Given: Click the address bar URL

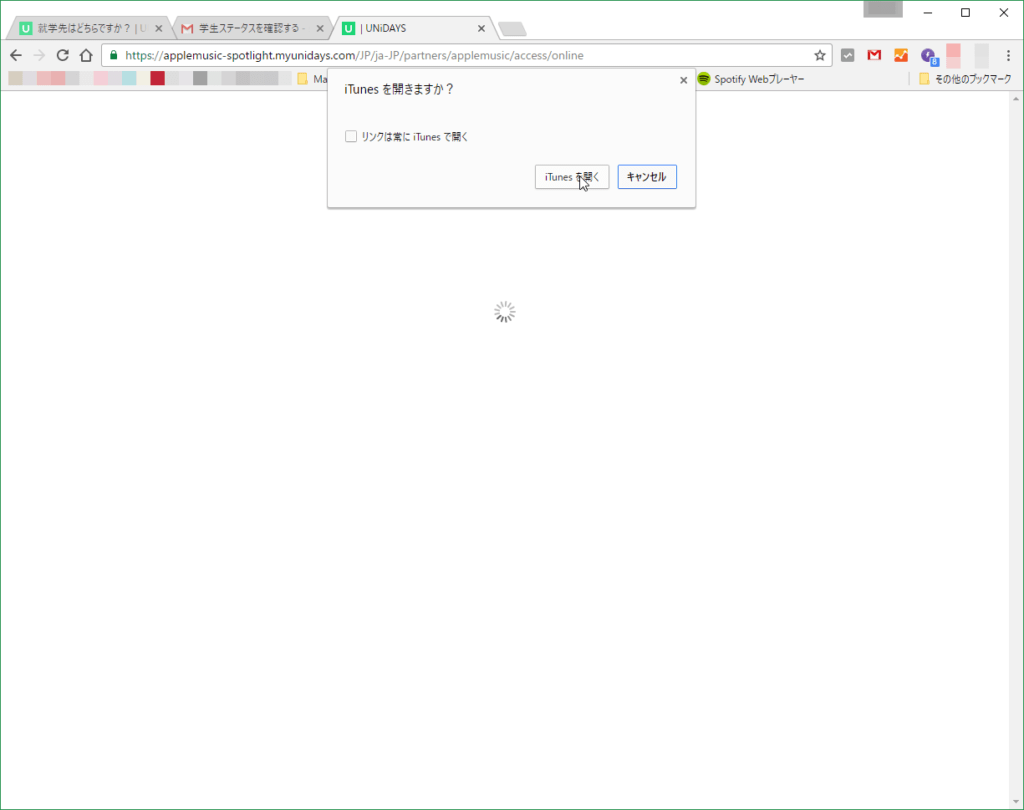Looking at the screenshot, I should click(355, 56).
